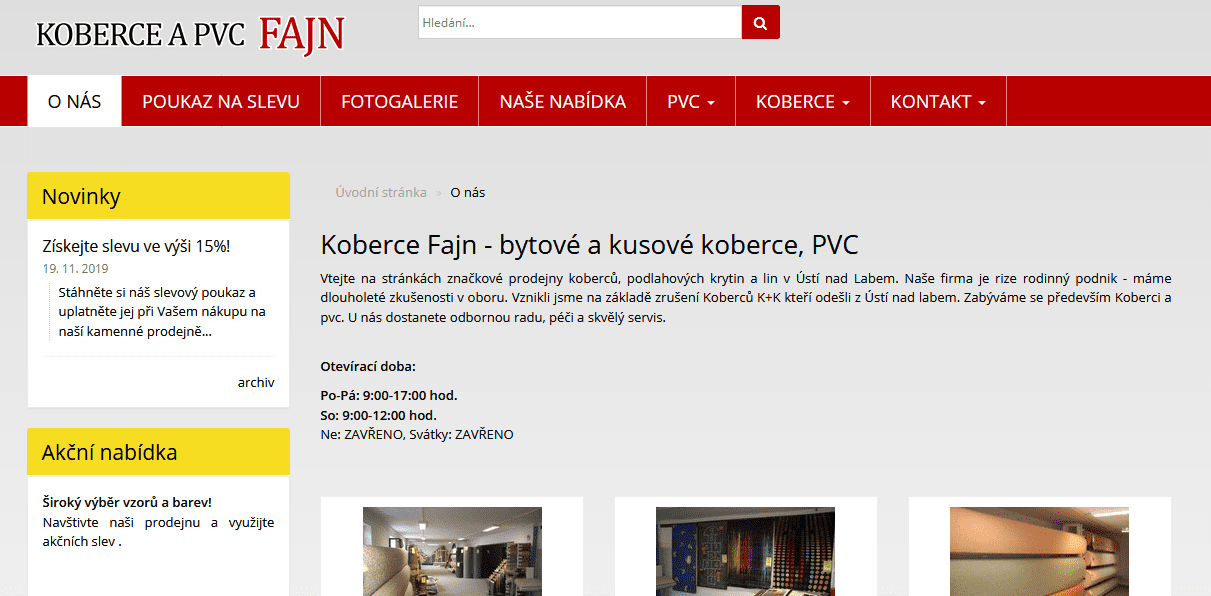The width and height of the screenshot is (1211, 596).
Task: Click the intro paragraph starting Vtejte
Action: point(745,298)
